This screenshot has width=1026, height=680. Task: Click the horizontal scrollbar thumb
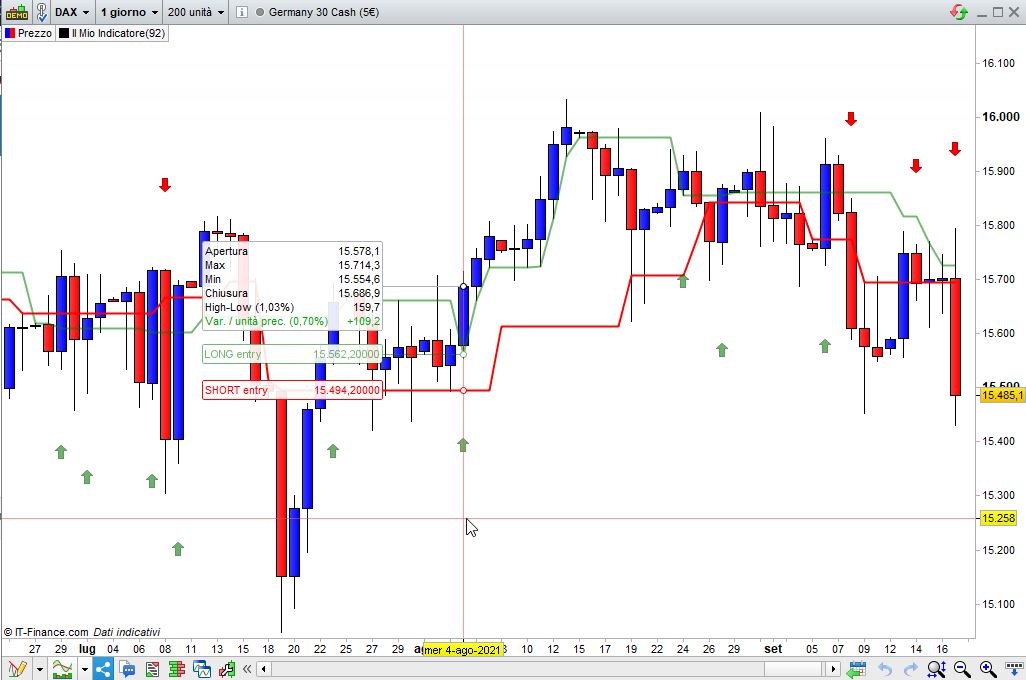point(792,669)
